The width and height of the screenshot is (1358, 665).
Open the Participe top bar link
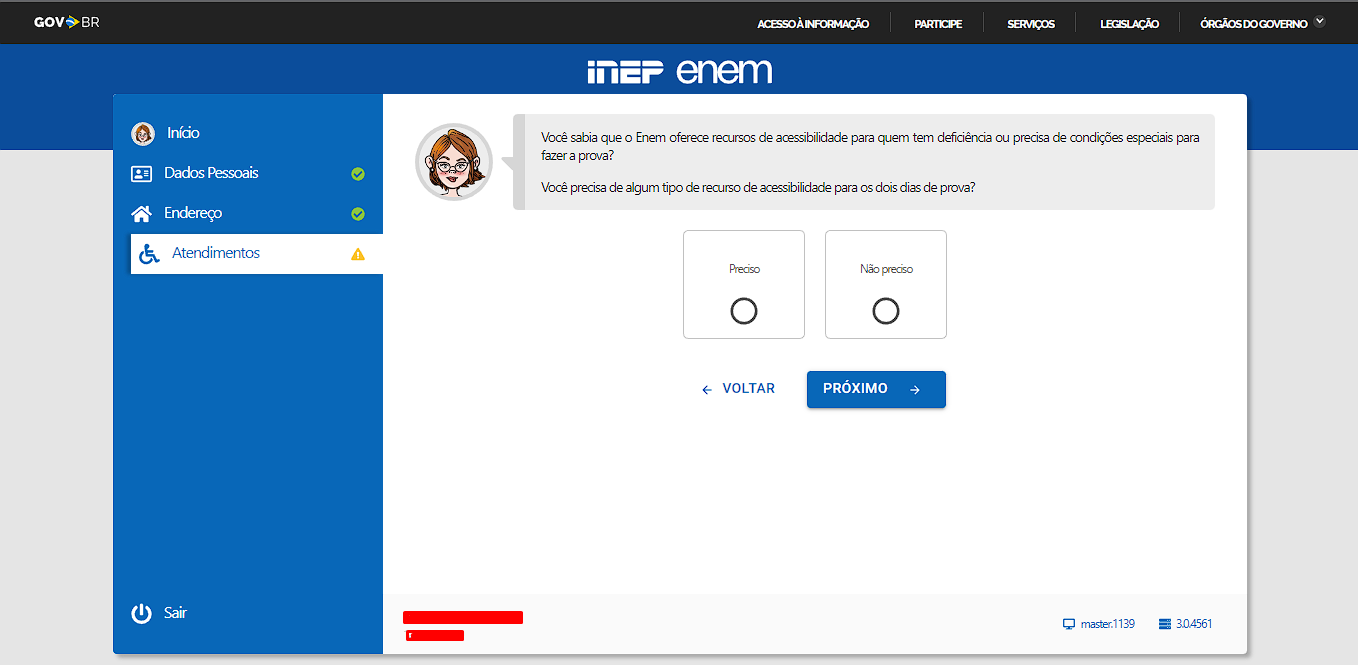(x=938, y=24)
